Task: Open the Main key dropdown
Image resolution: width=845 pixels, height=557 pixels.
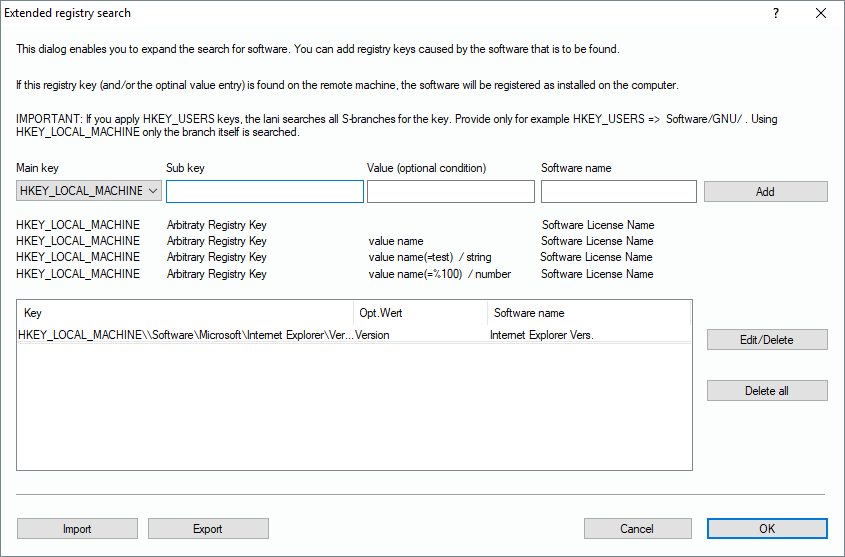Action: coord(89,191)
